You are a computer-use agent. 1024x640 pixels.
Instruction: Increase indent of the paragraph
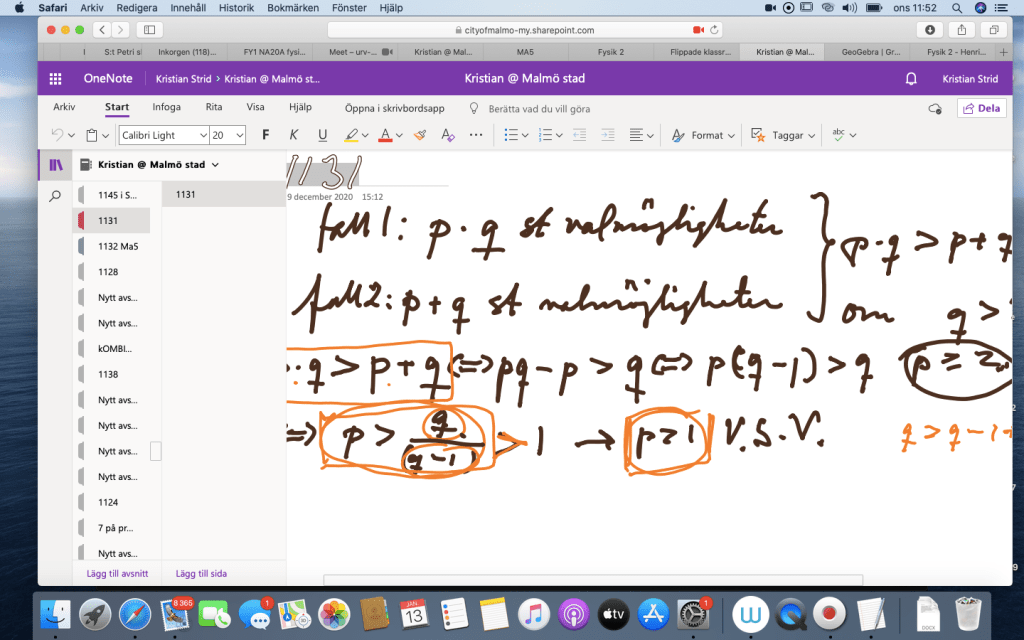606,135
